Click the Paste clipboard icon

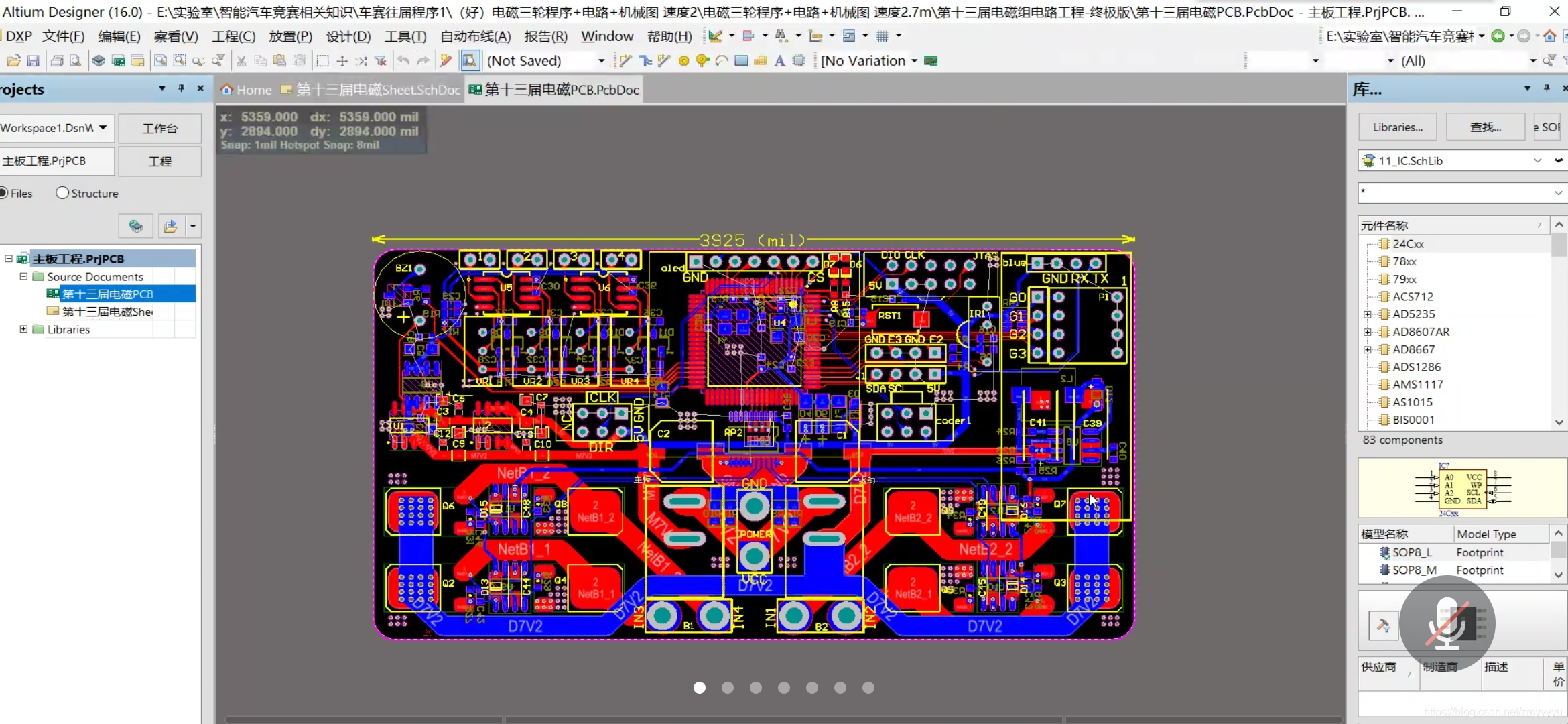coord(280,61)
